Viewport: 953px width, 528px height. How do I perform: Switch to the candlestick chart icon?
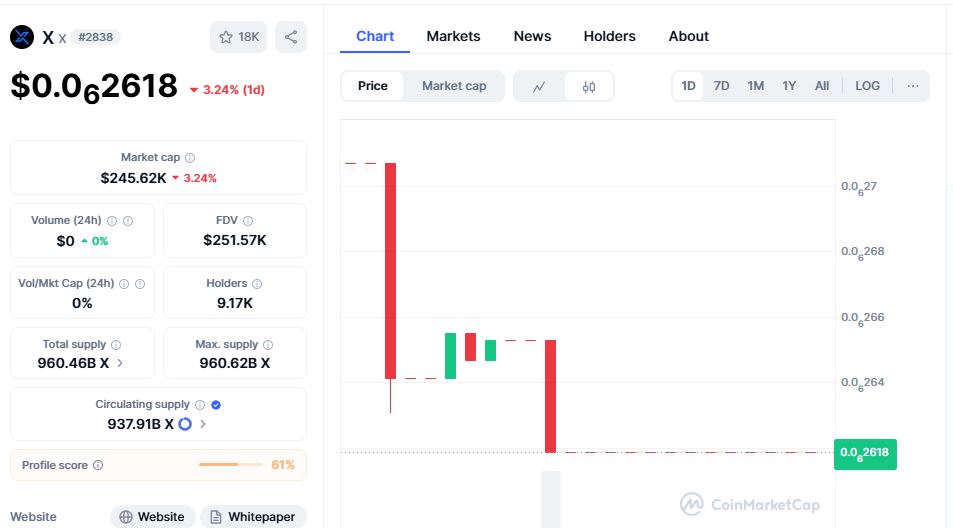pyautogui.click(x=589, y=86)
